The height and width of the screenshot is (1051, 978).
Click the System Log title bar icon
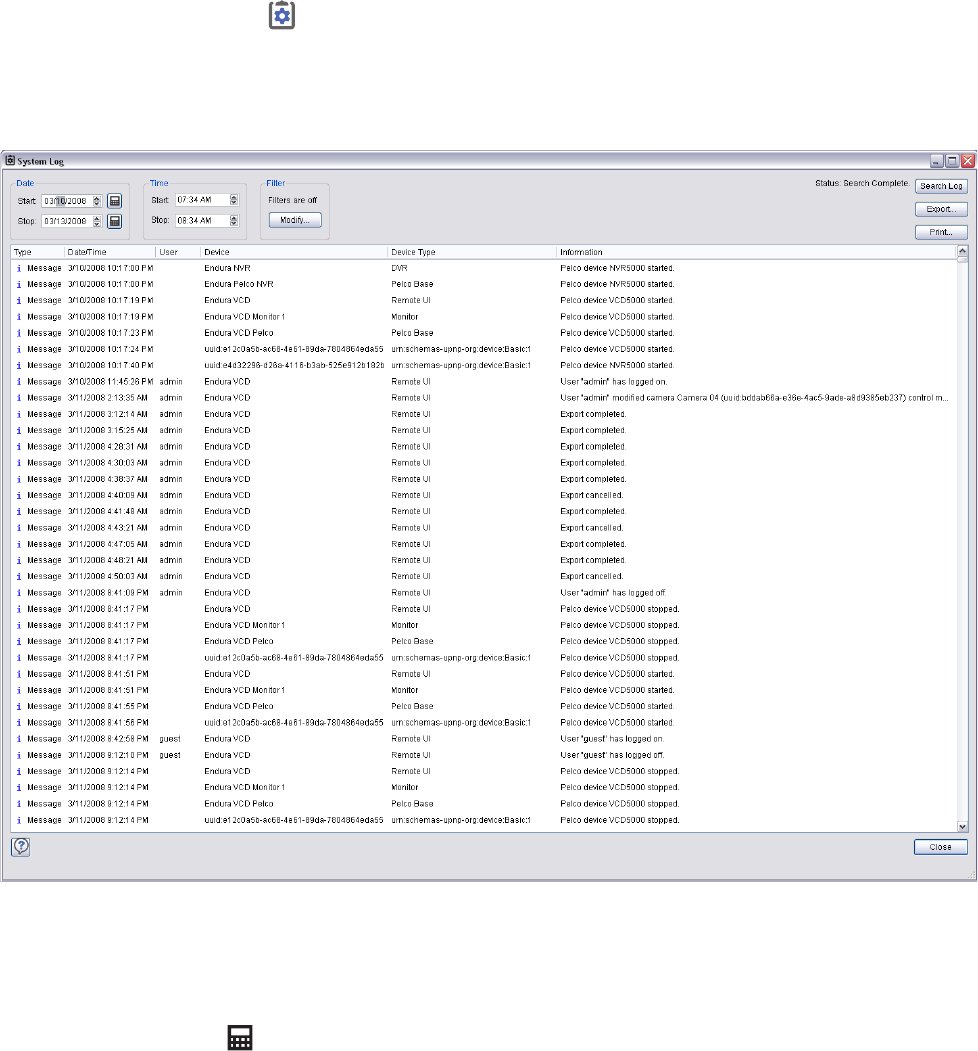pos(10,161)
